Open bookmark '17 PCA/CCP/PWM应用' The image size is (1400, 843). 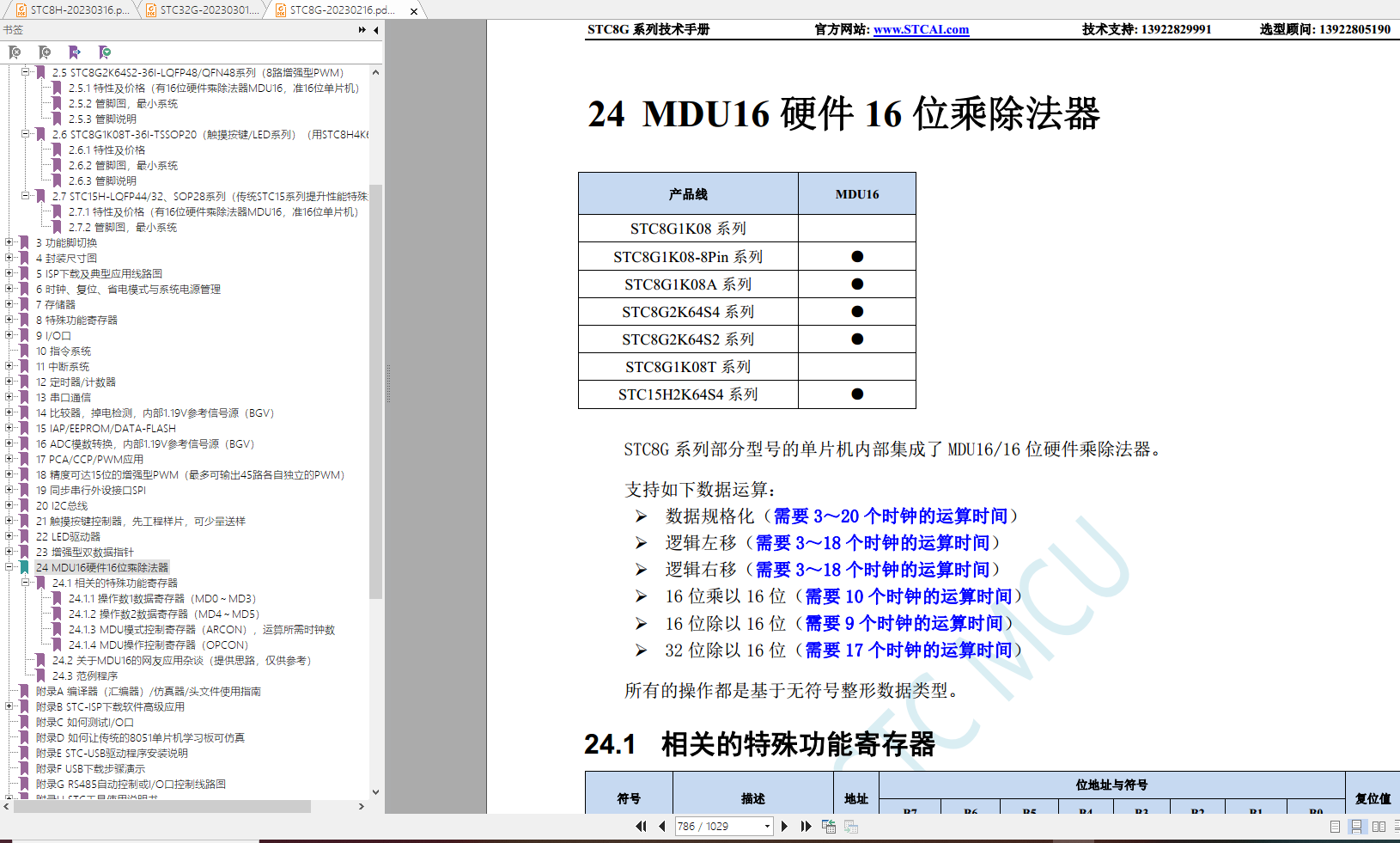point(89,459)
